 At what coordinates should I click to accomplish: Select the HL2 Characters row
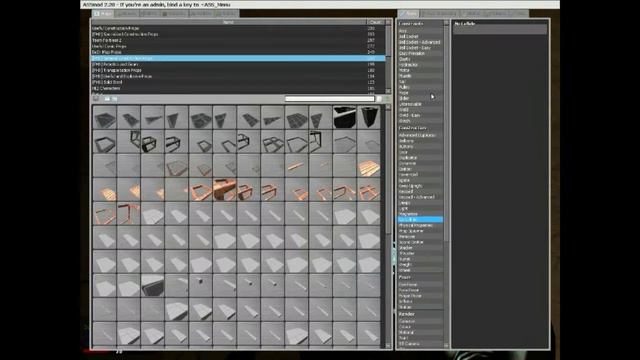coord(238,88)
